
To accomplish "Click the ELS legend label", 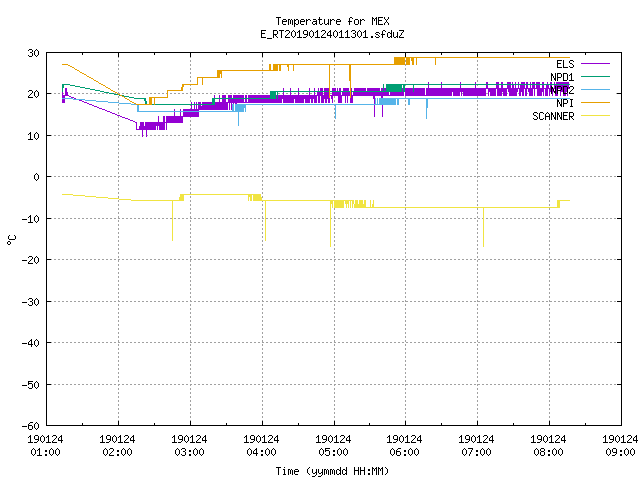I will tap(565, 64).
